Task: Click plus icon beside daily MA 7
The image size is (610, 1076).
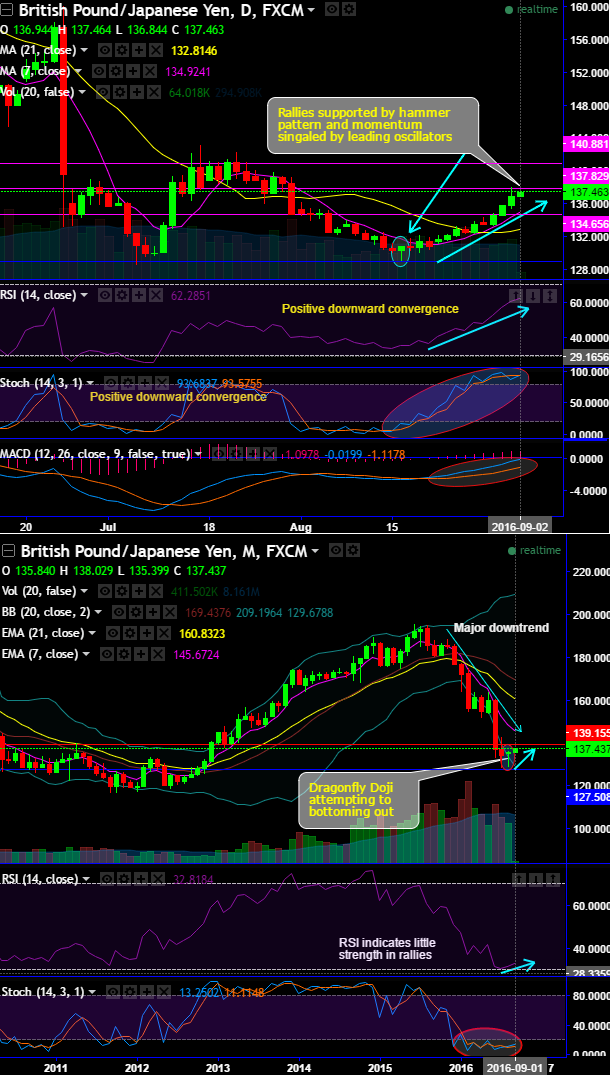Action: tap(132, 71)
